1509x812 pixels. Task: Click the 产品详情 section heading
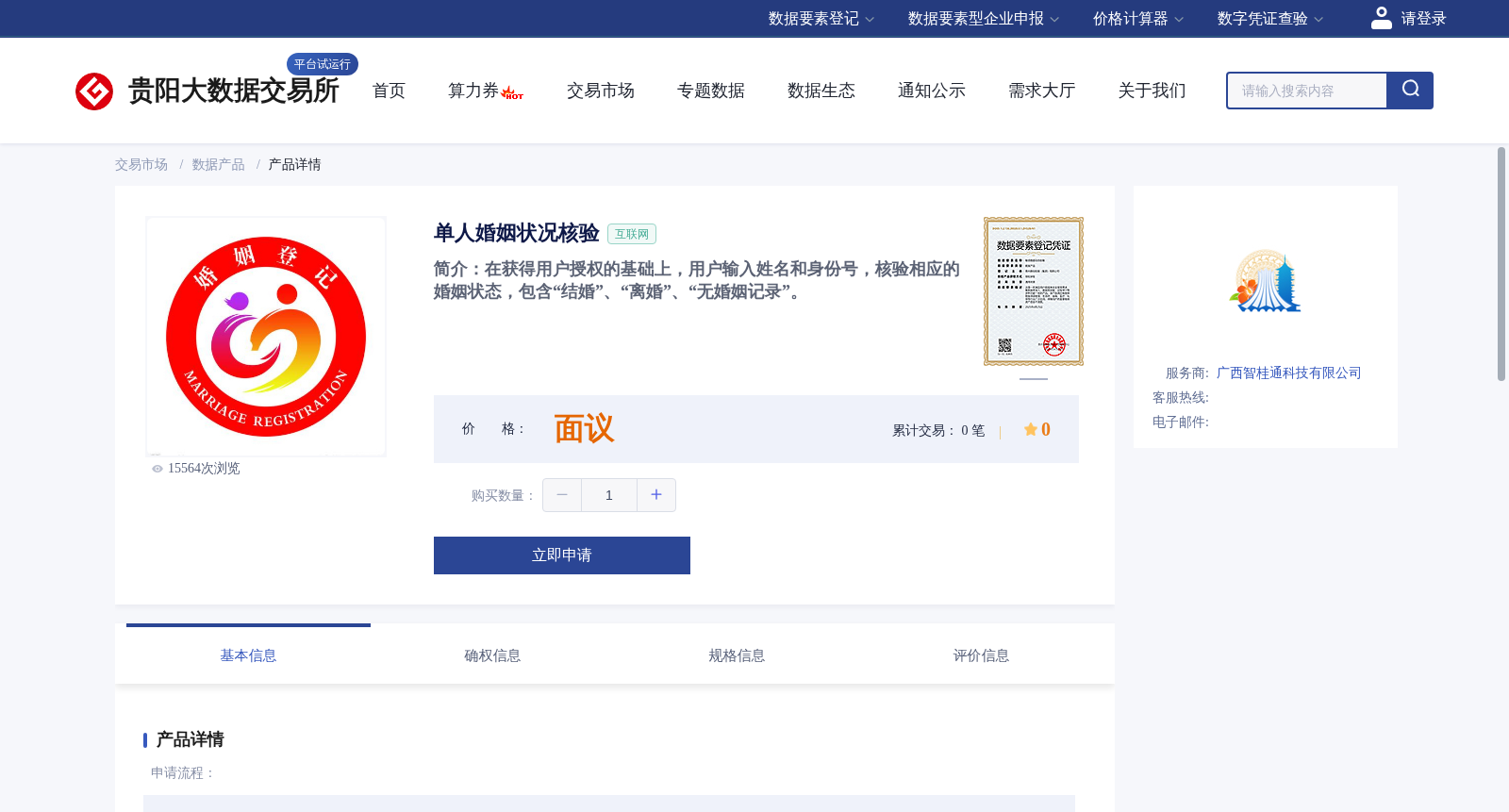click(x=190, y=739)
